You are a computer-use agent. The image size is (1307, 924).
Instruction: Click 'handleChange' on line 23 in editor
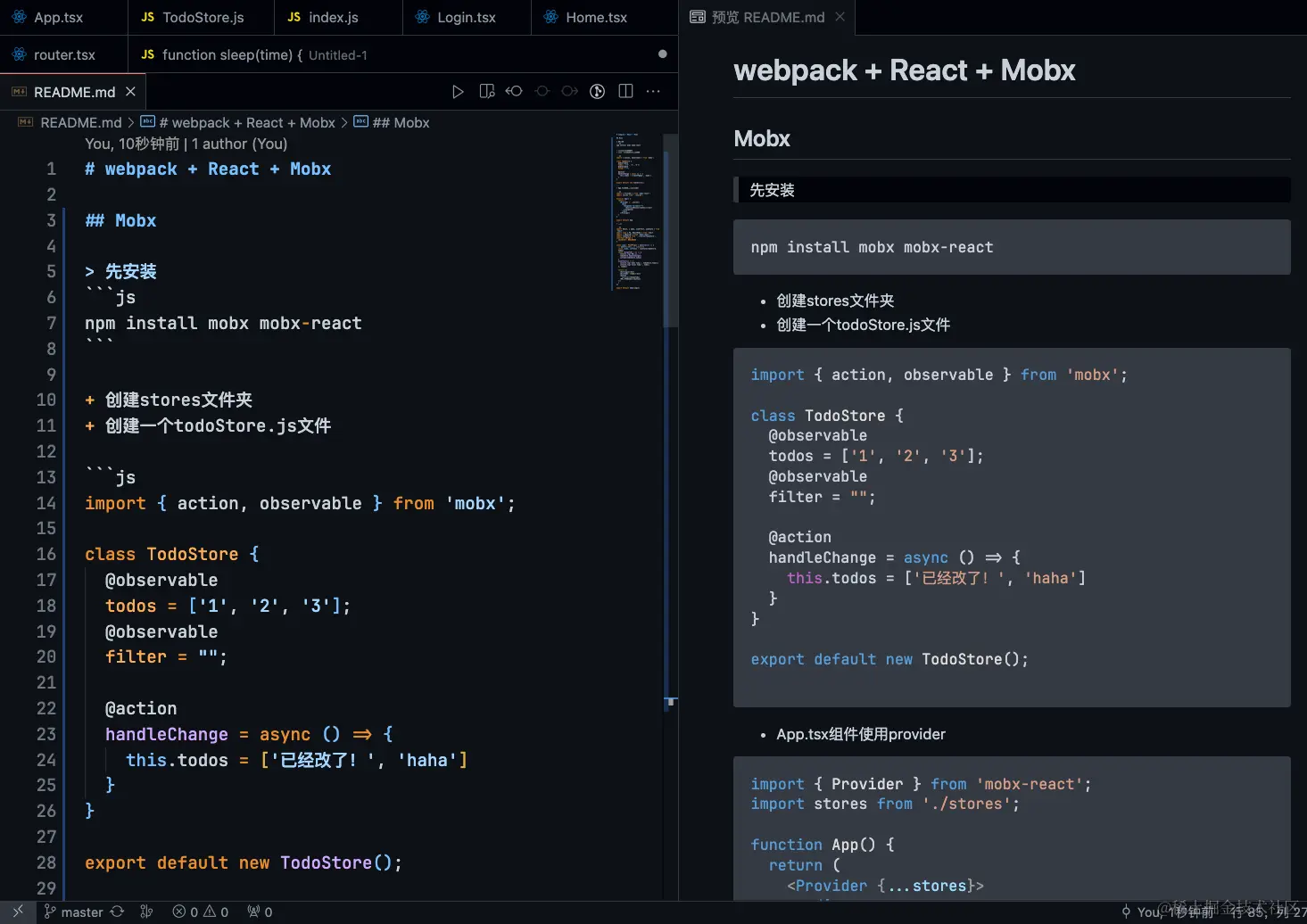(167, 734)
